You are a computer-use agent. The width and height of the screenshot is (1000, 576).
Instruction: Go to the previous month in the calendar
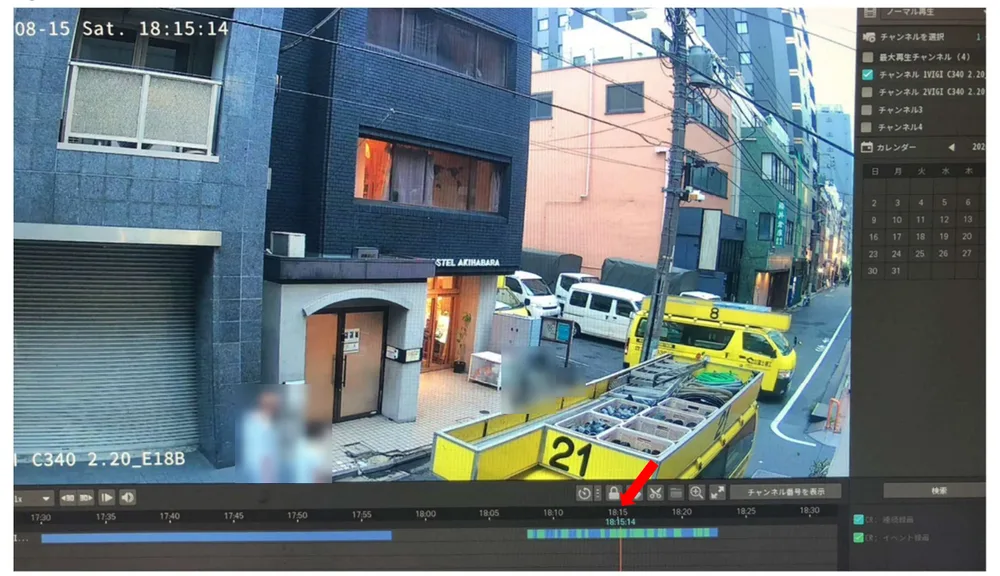[952, 147]
